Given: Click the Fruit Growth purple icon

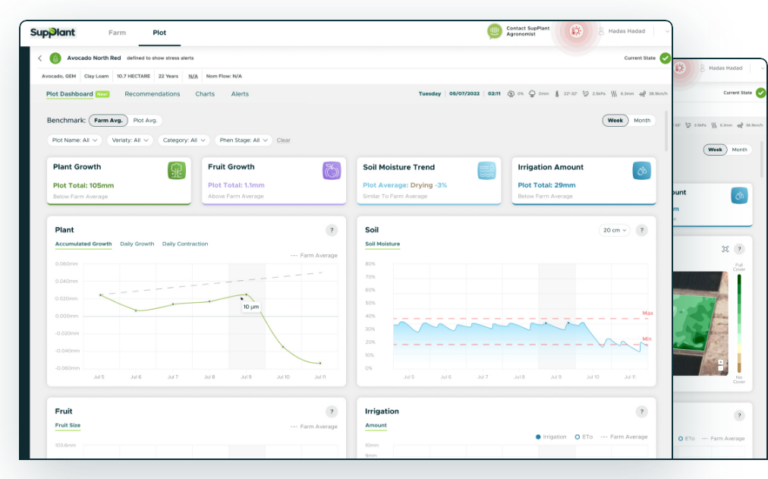Looking at the screenshot, I should pos(331,171).
